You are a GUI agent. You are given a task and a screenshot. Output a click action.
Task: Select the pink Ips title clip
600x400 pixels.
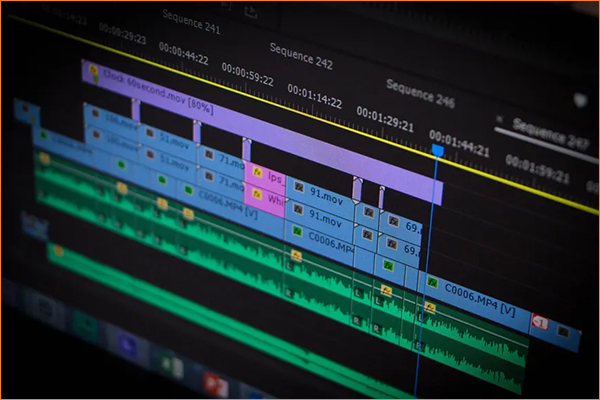[x=265, y=176]
